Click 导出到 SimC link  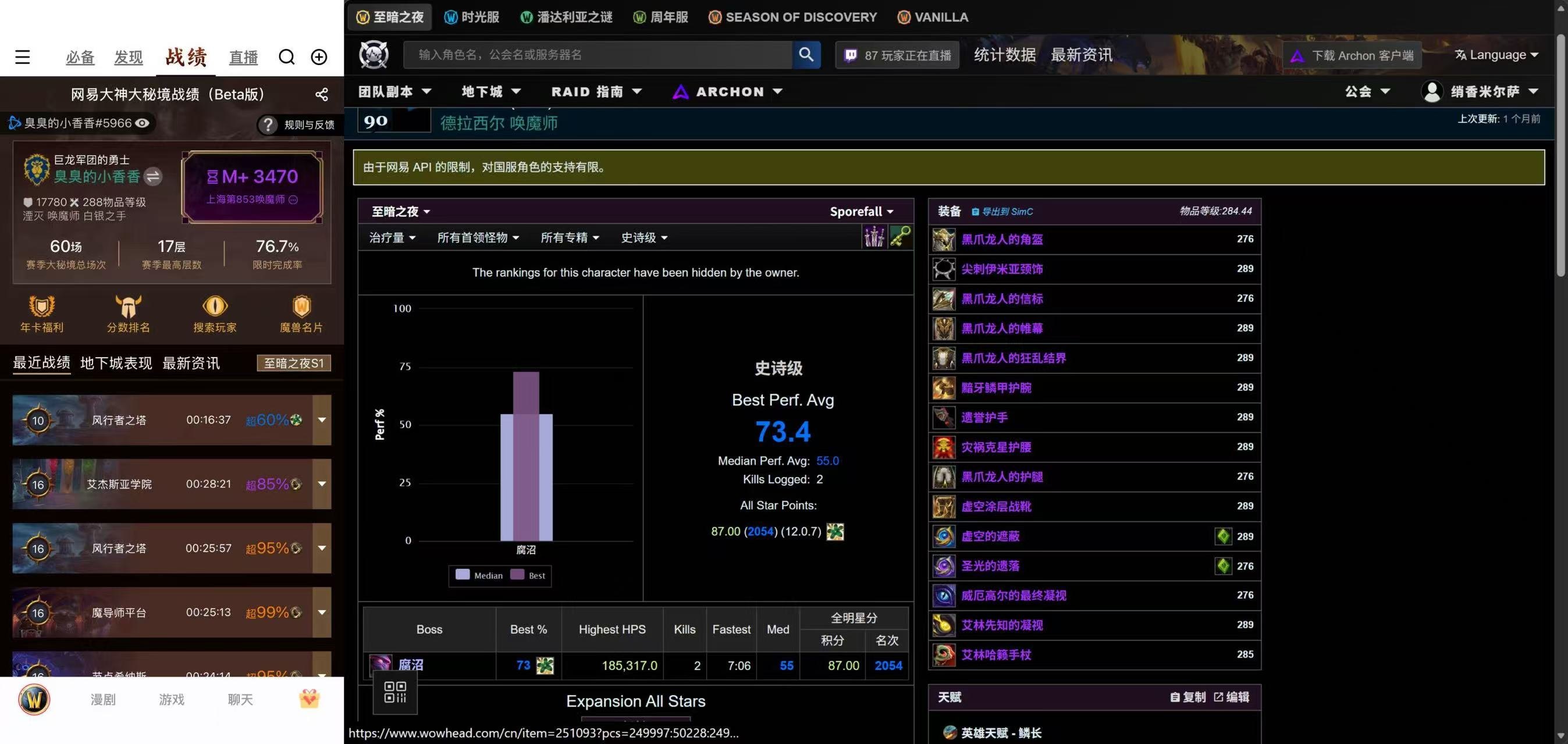click(x=1002, y=212)
